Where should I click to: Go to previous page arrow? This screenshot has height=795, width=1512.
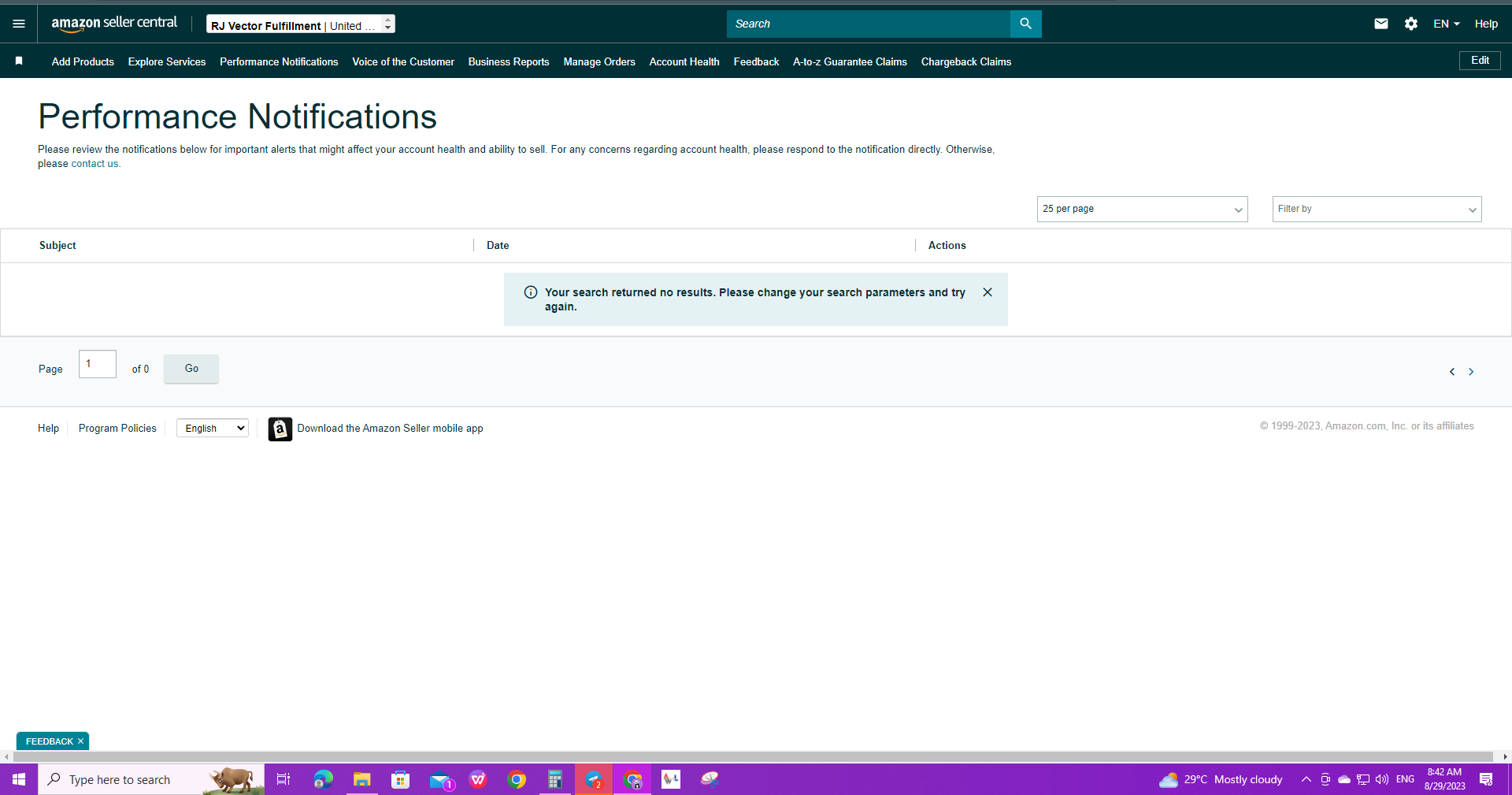pos(1452,372)
